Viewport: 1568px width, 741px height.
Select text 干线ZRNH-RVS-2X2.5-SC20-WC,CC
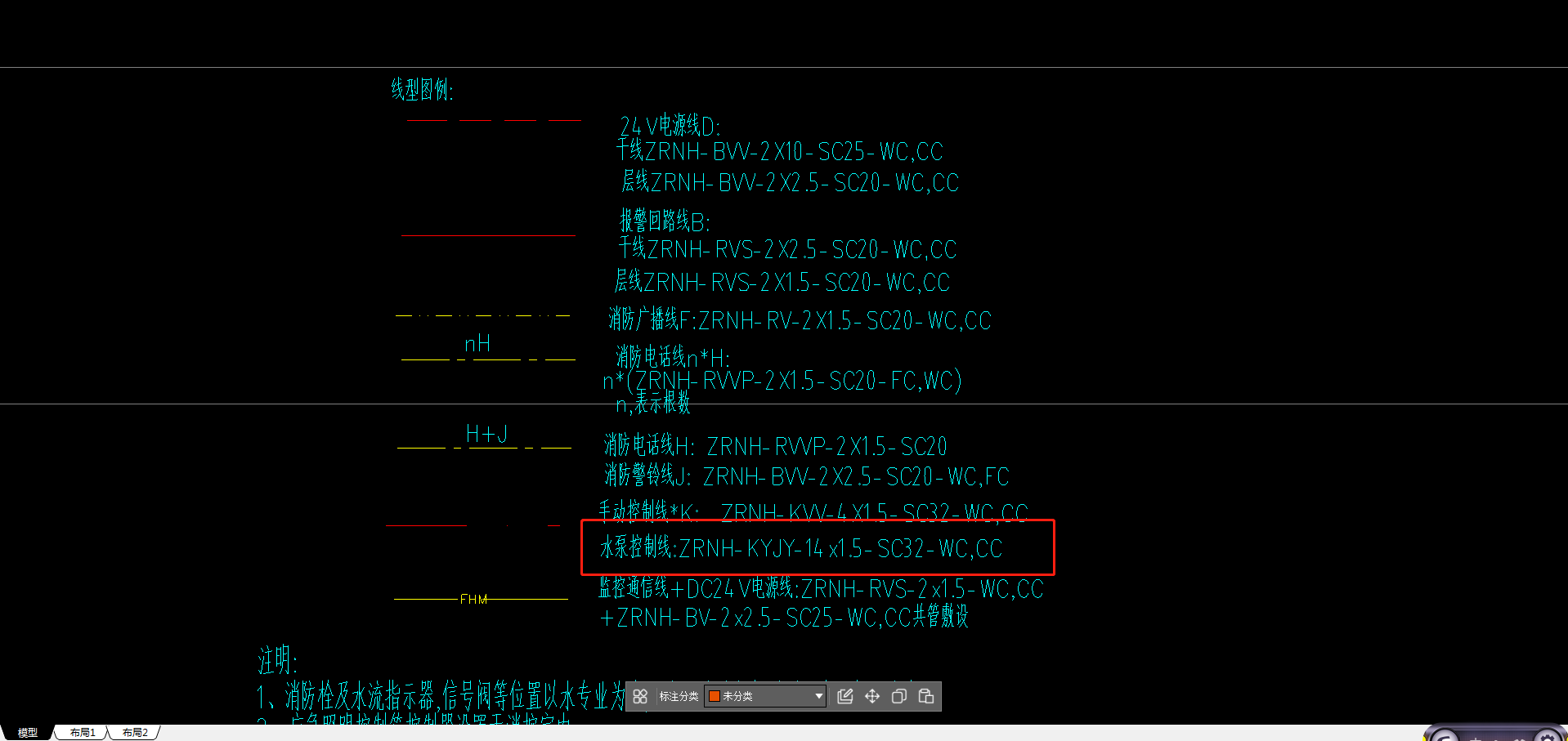tap(787, 248)
